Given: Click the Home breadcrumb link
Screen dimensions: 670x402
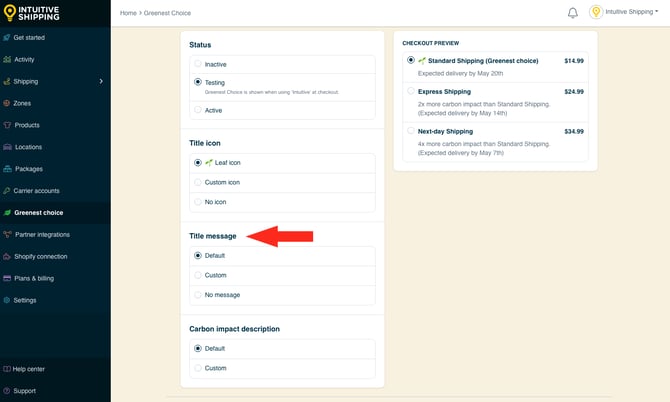Looking at the screenshot, I should 128,13.
